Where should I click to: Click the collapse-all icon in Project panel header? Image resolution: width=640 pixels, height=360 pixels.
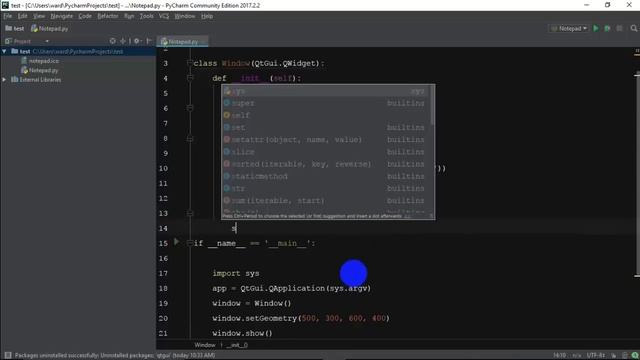[x=122, y=41]
